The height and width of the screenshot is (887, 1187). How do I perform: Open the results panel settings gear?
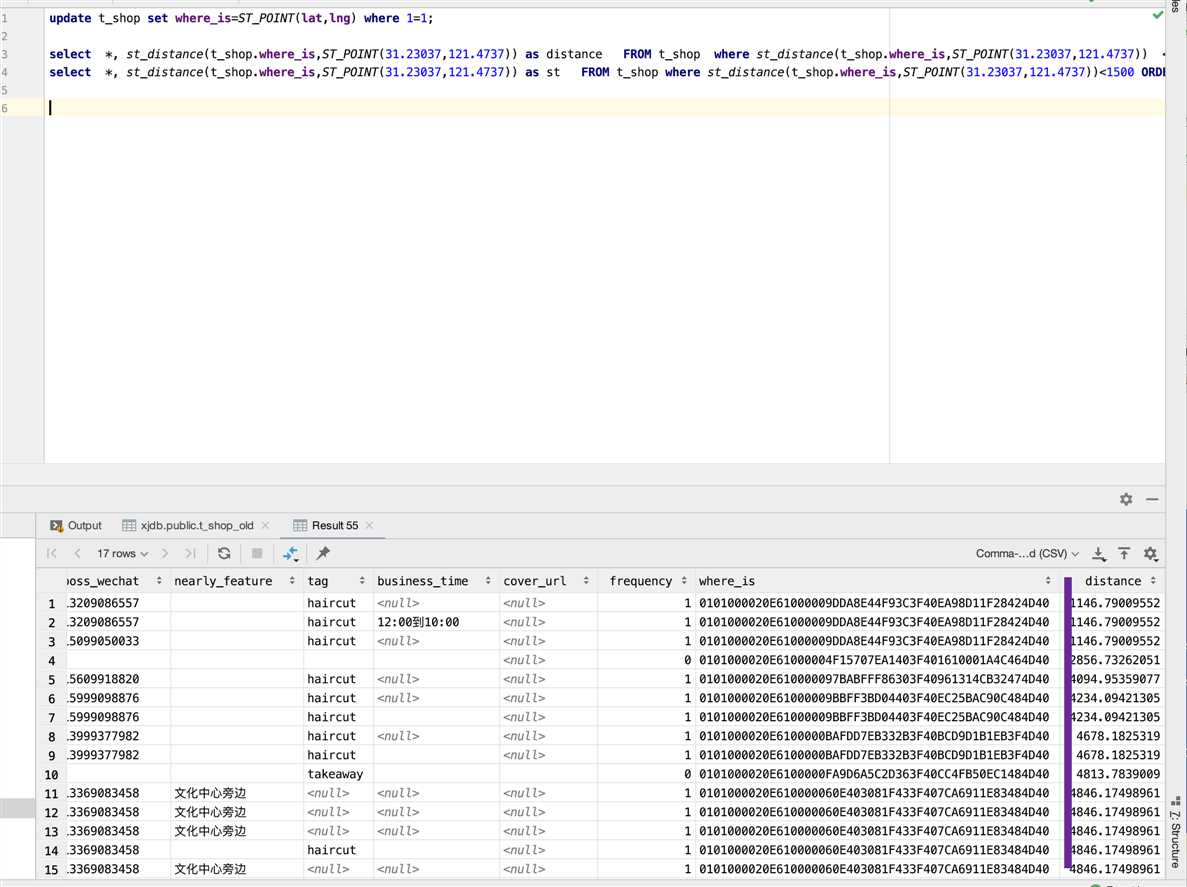(x=1126, y=499)
